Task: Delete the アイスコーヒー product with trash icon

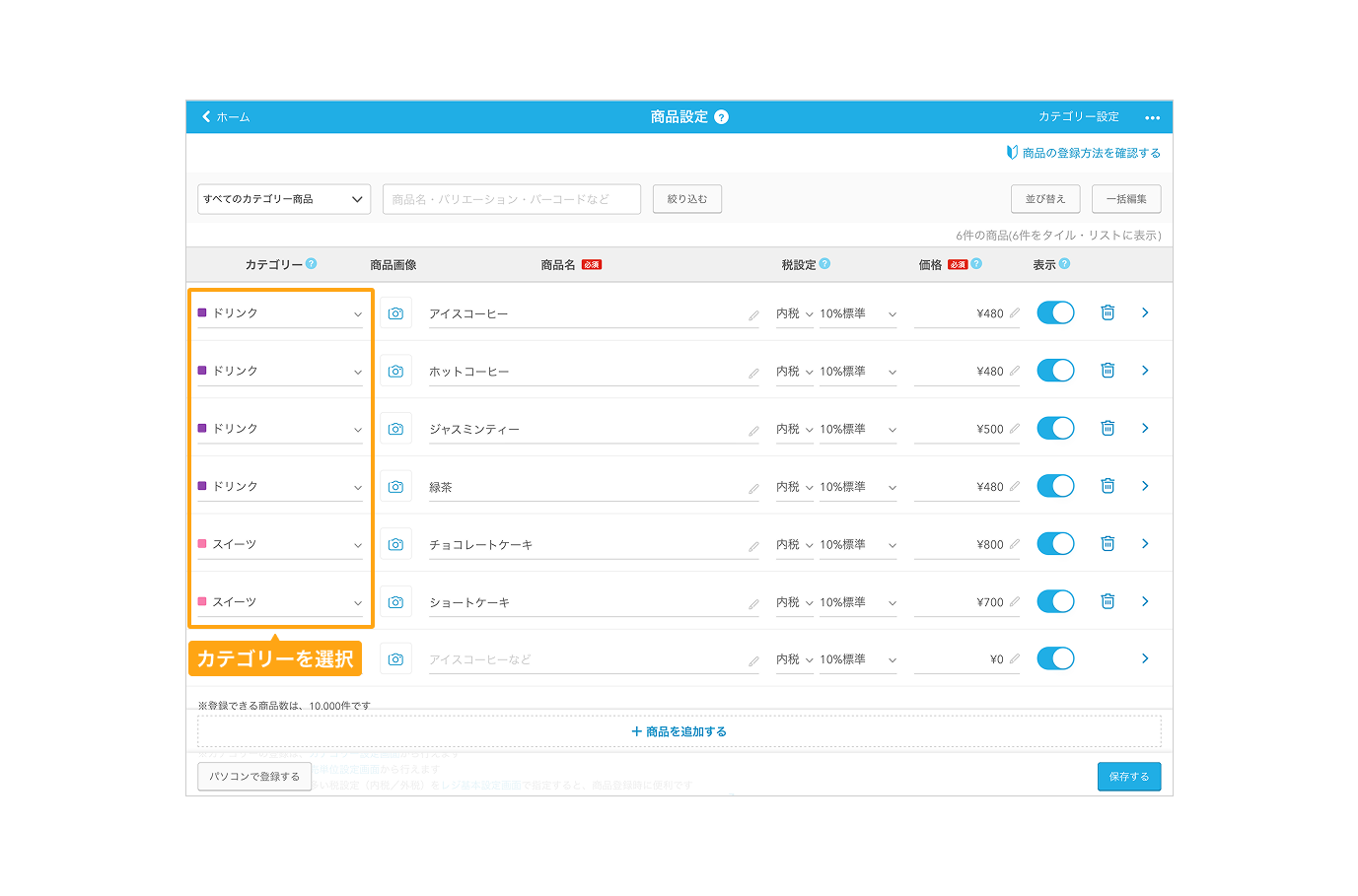Action: pyautogui.click(x=1108, y=312)
